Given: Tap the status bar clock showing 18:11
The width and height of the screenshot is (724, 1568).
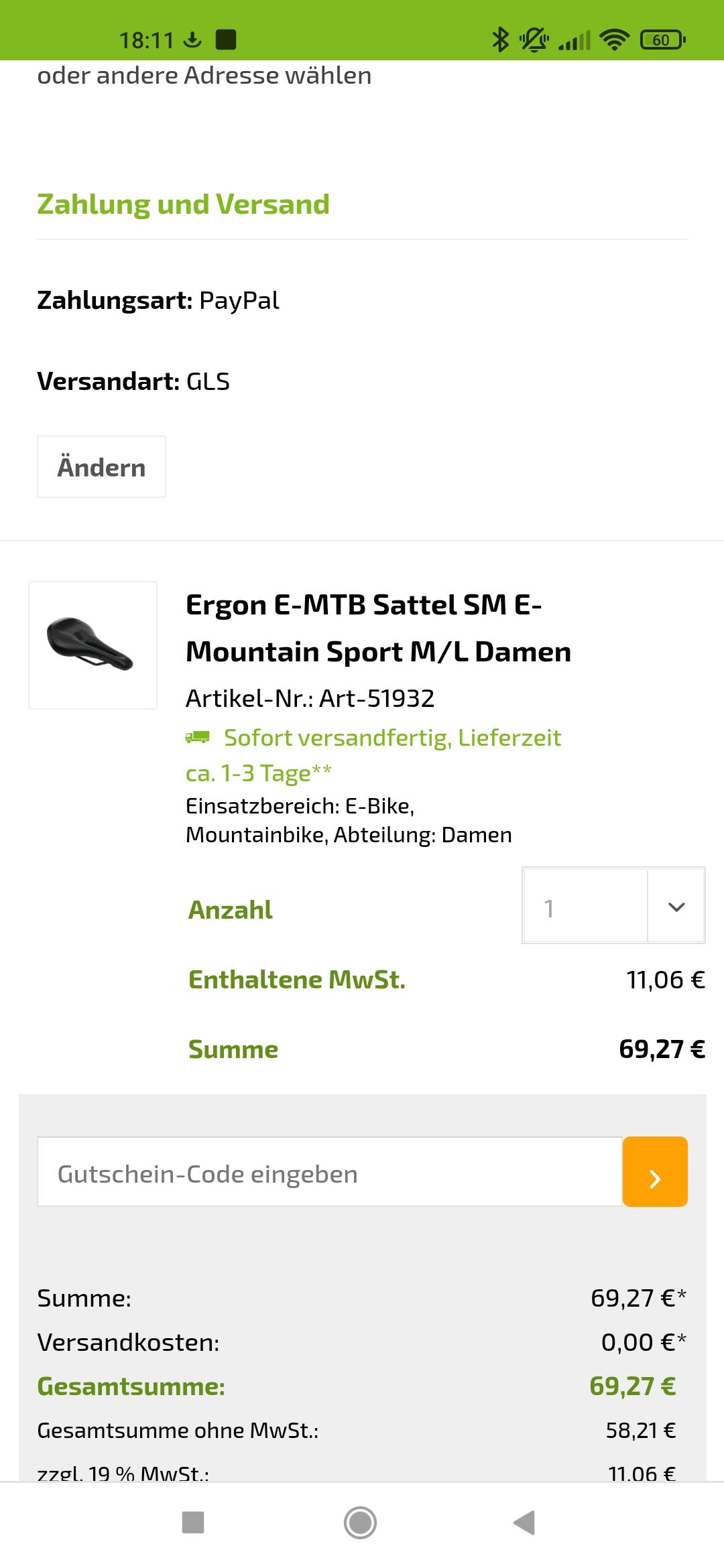Looking at the screenshot, I should pos(146,40).
